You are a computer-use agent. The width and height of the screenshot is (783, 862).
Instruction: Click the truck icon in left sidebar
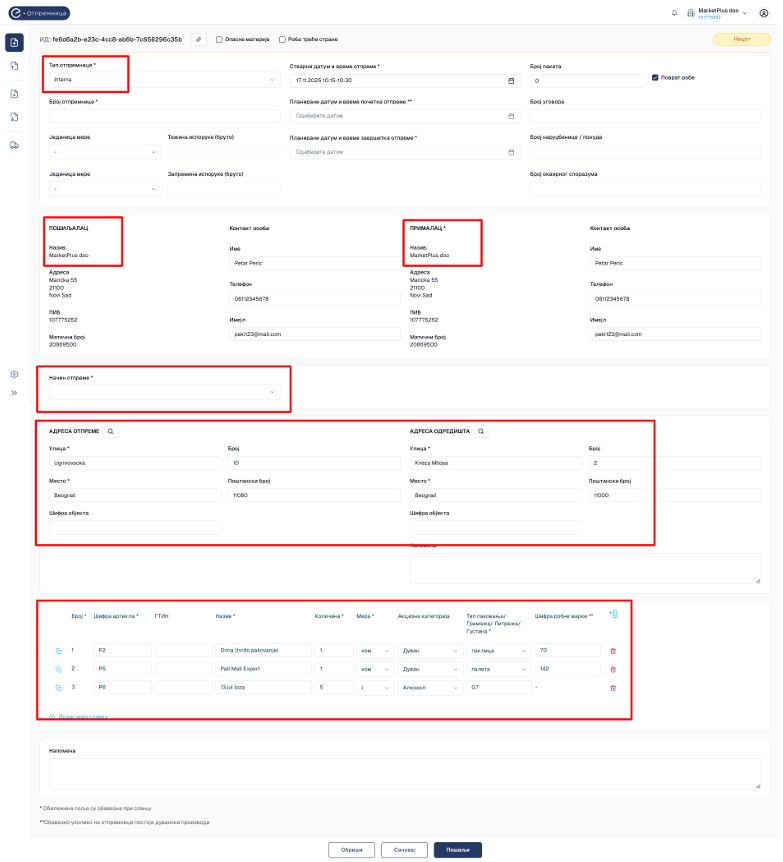pos(15,145)
